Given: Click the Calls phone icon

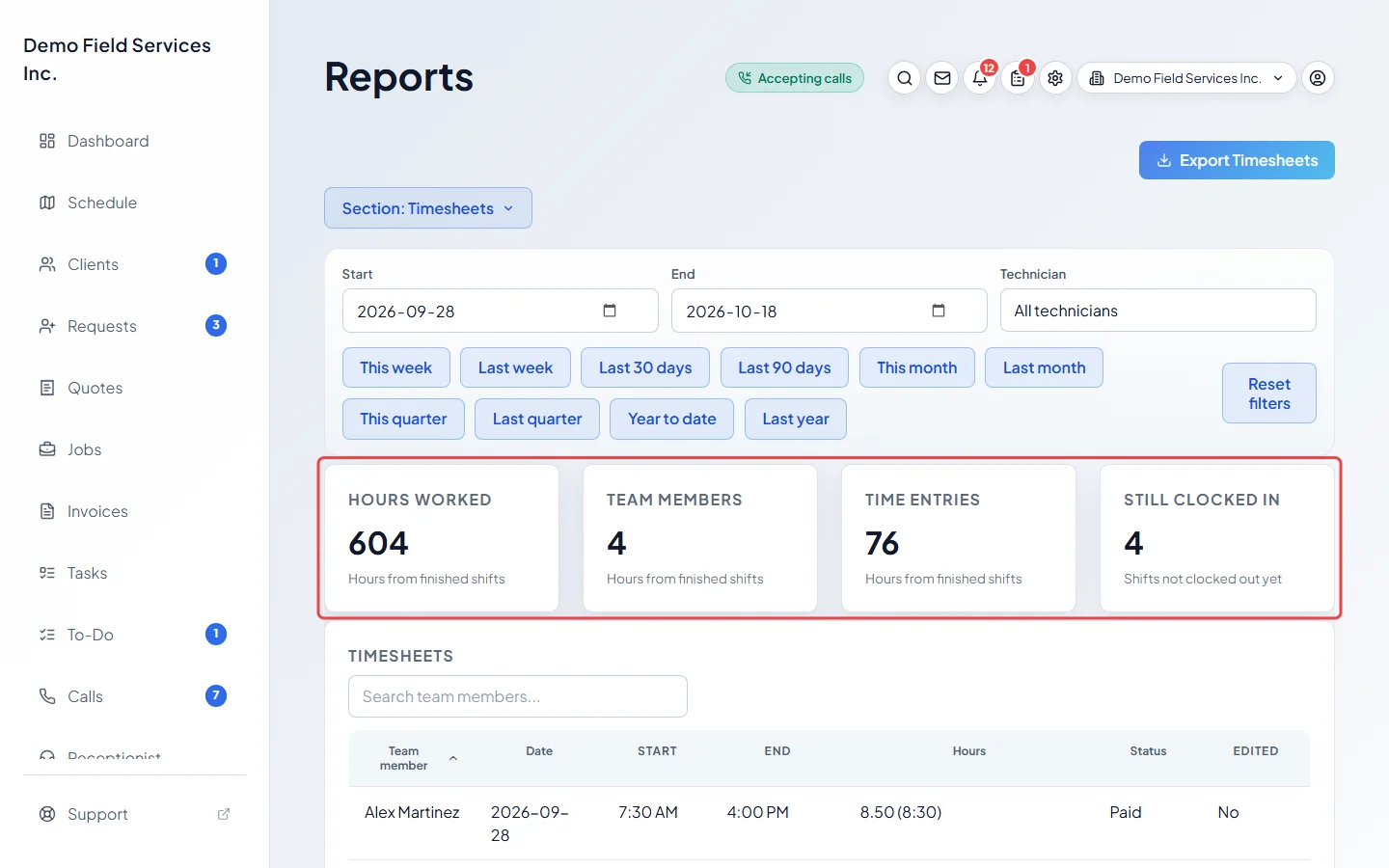Looking at the screenshot, I should (47, 696).
